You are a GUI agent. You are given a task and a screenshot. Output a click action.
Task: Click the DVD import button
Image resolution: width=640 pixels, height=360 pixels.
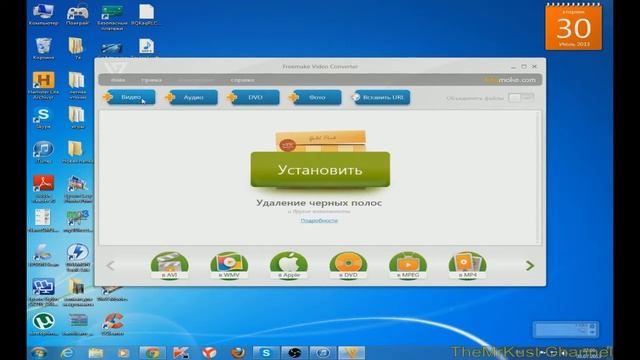[255, 98]
